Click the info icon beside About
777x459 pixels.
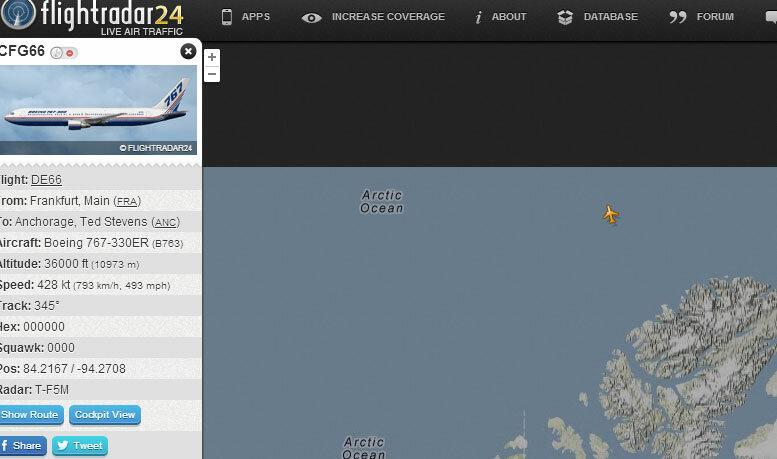(478, 17)
